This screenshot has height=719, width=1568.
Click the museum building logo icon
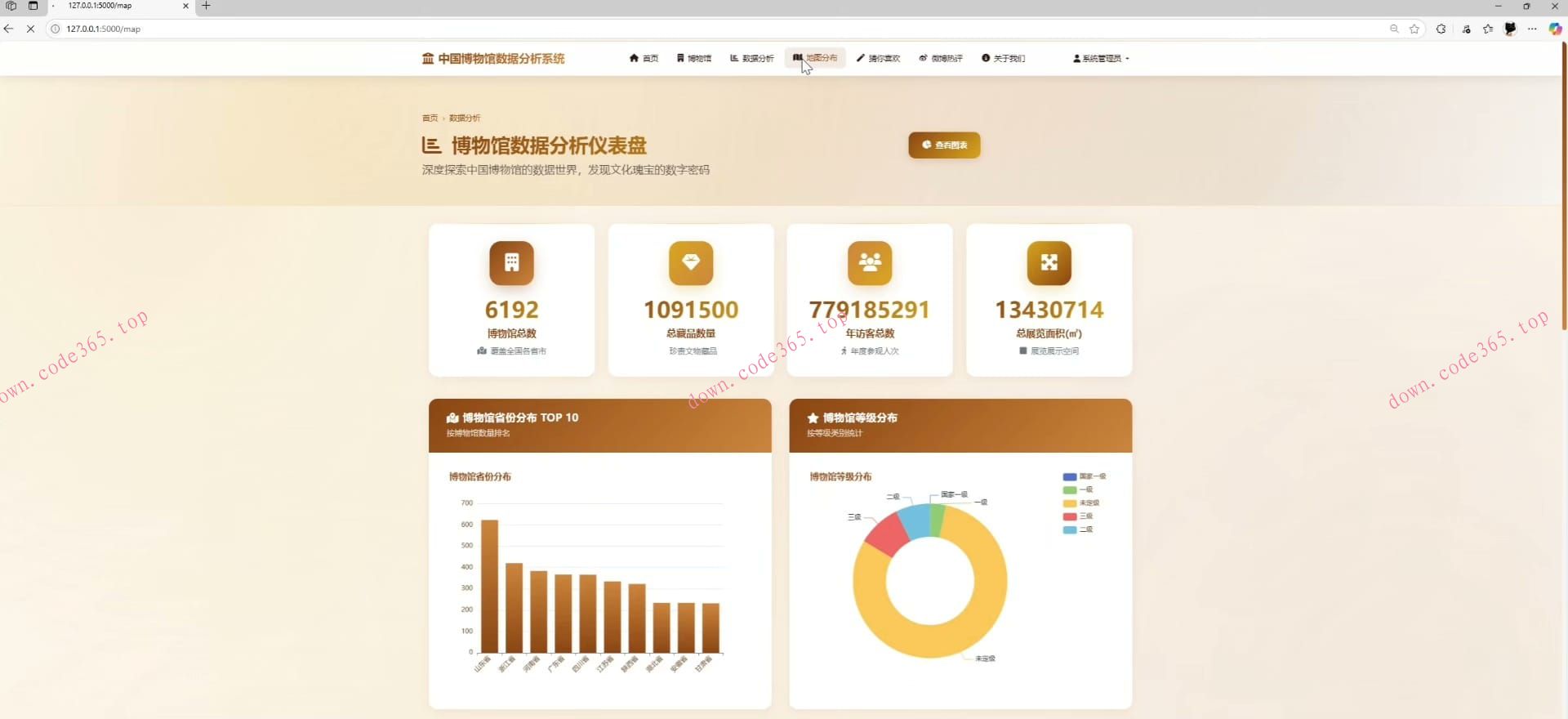click(x=427, y=59)
